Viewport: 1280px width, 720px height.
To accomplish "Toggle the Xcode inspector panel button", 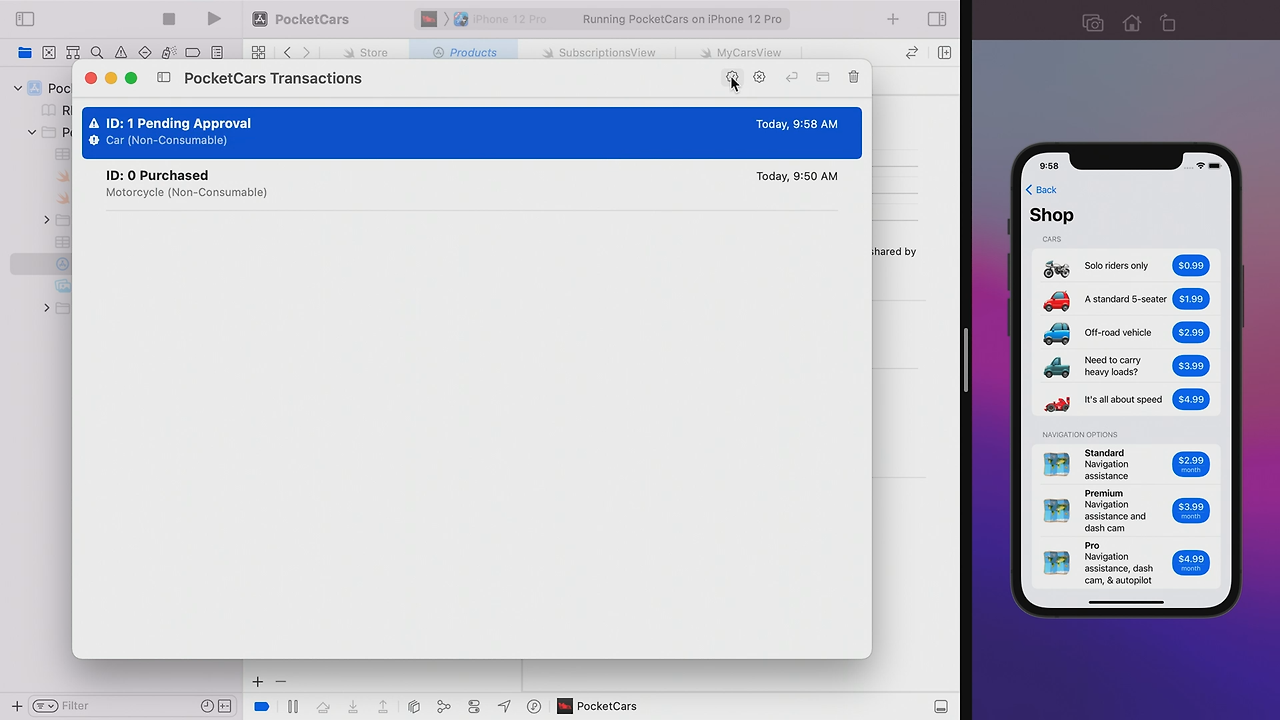I will 937,19.
